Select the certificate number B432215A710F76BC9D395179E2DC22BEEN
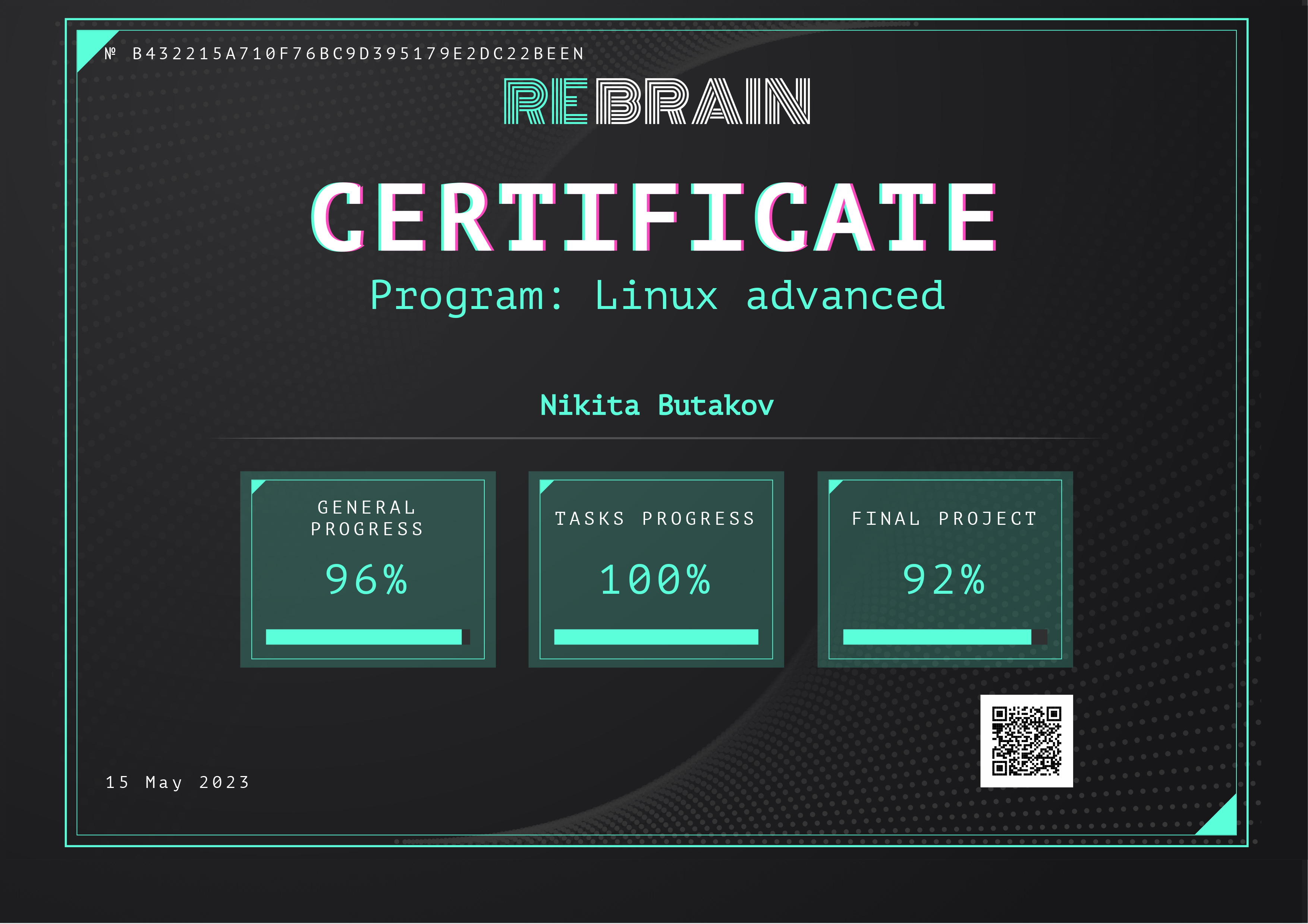 point(358,54)
